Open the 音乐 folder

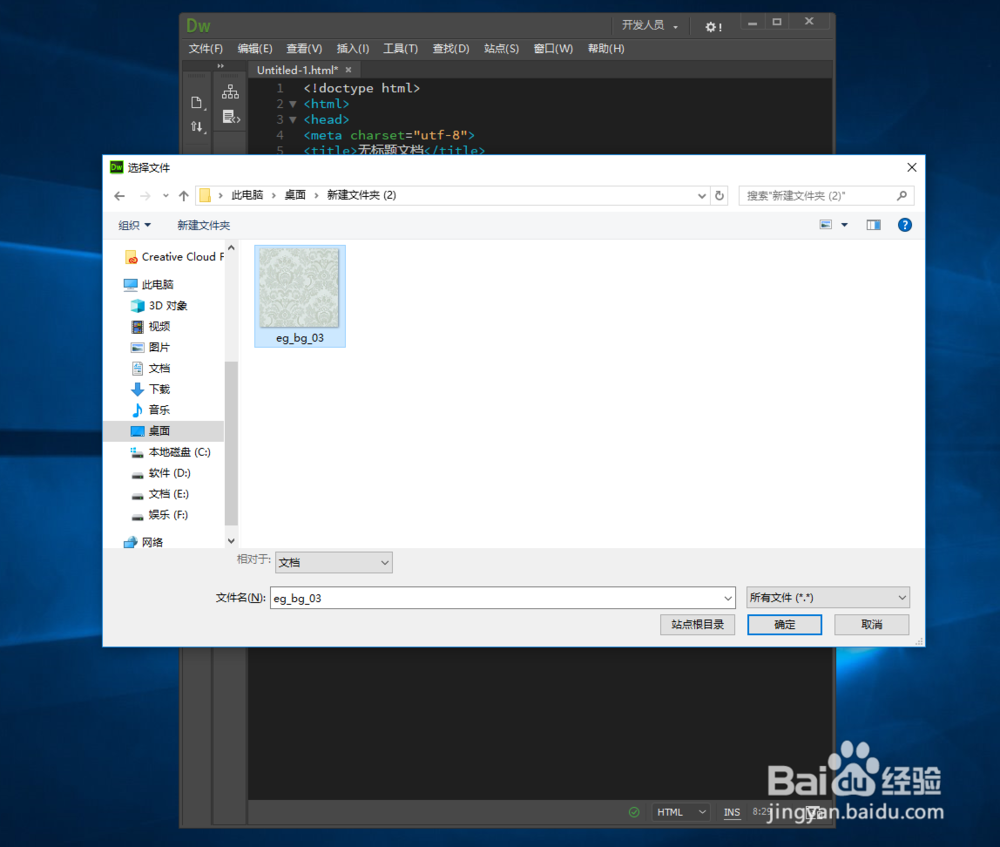(x=151, y=410)
